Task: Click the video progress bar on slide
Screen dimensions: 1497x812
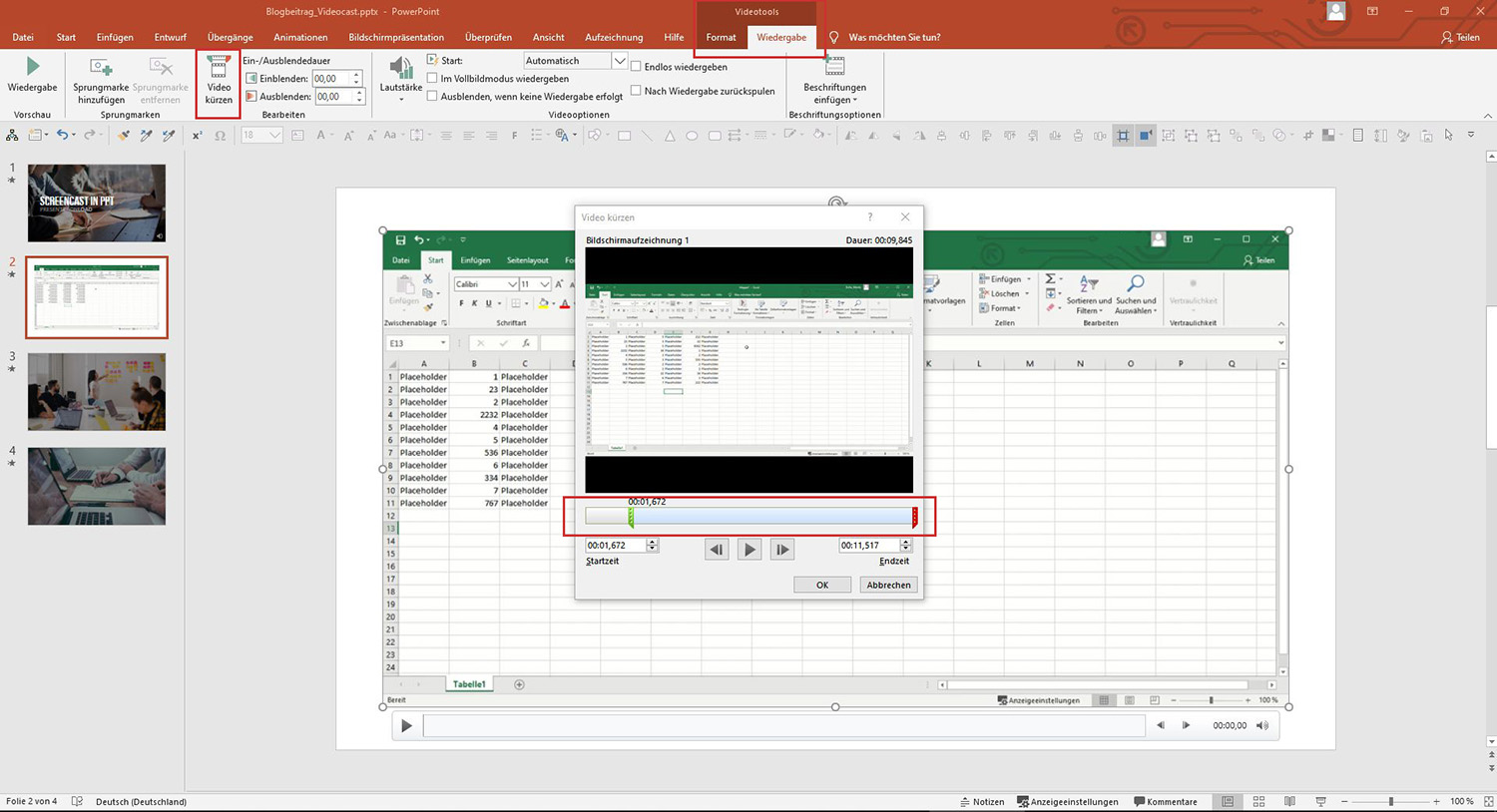Action: pos(783,725)
